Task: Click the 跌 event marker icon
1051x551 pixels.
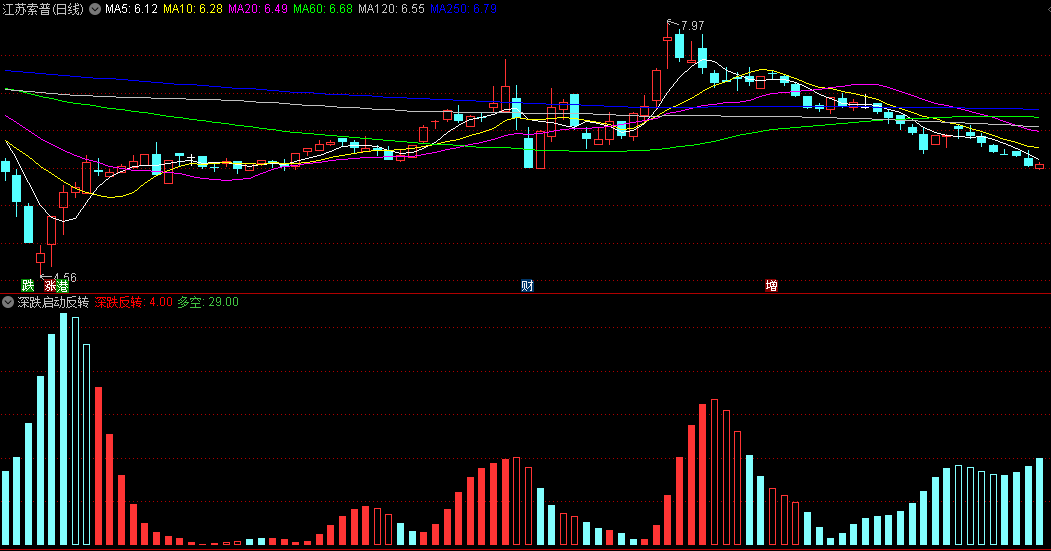Action: (x=27, y=286)
